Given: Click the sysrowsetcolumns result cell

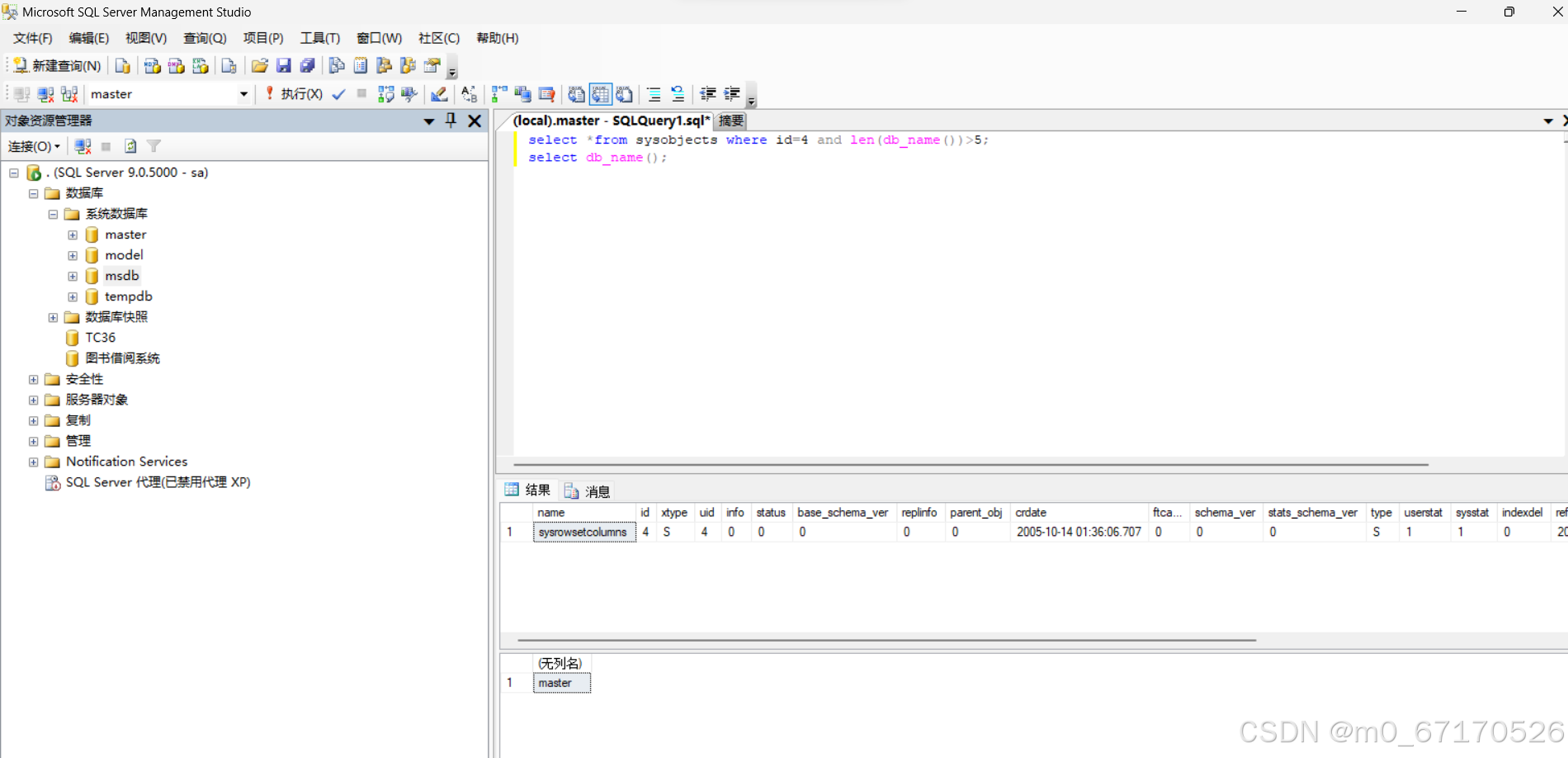Looking at the screenshot, I should click(x=584, y=533).
